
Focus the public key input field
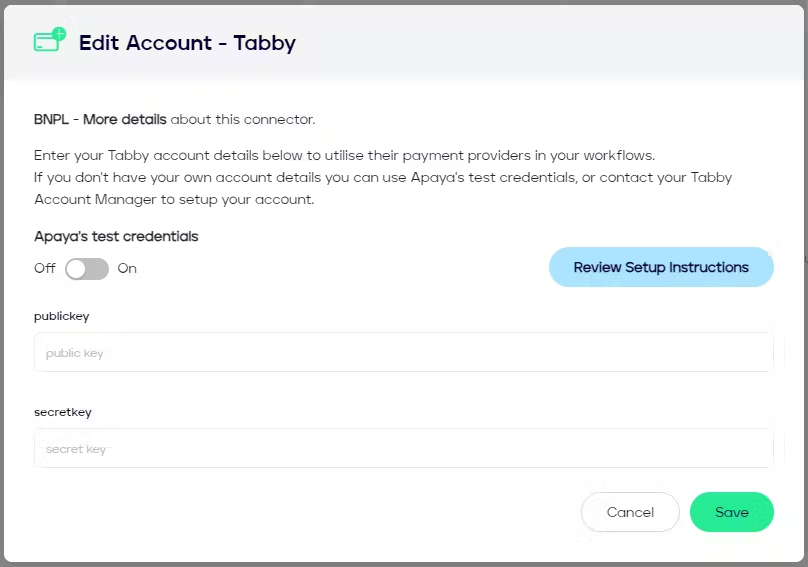click(403, 353)
